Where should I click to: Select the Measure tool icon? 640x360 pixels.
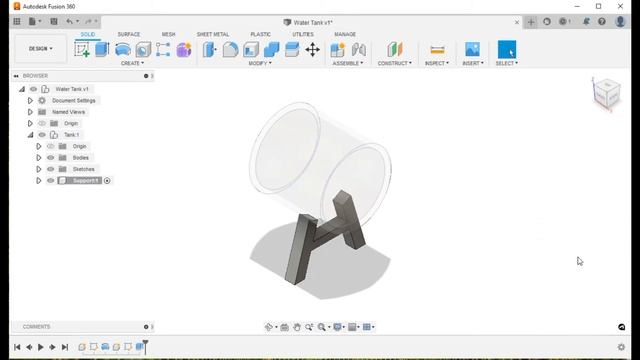(437, 50)
